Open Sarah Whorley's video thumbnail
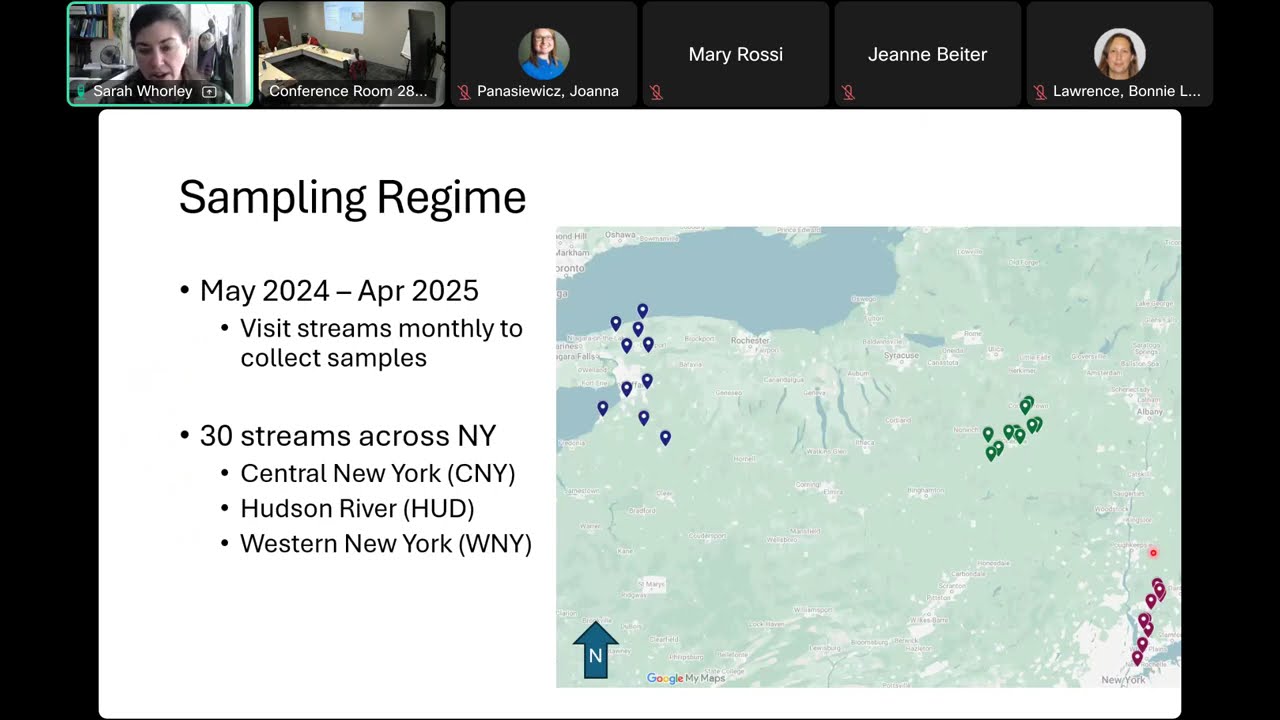Screen dimensions: 1280x720 click(x=160, y=54)
